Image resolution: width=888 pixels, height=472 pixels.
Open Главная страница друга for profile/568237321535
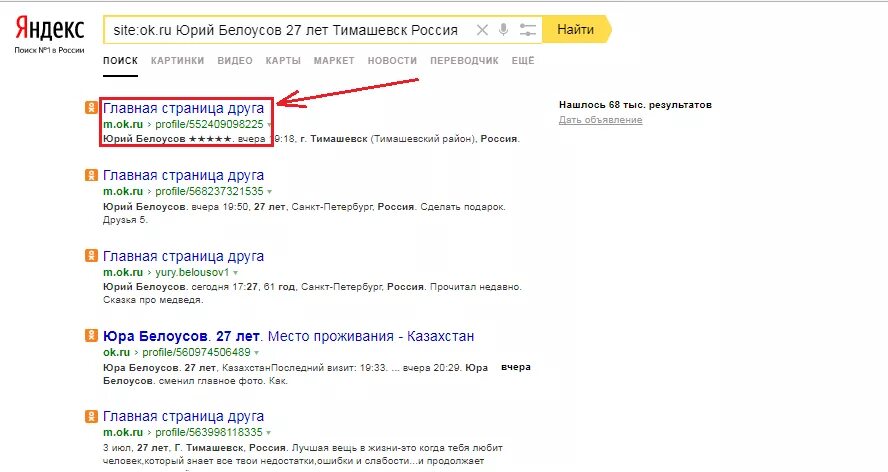(x=183, y=175)
